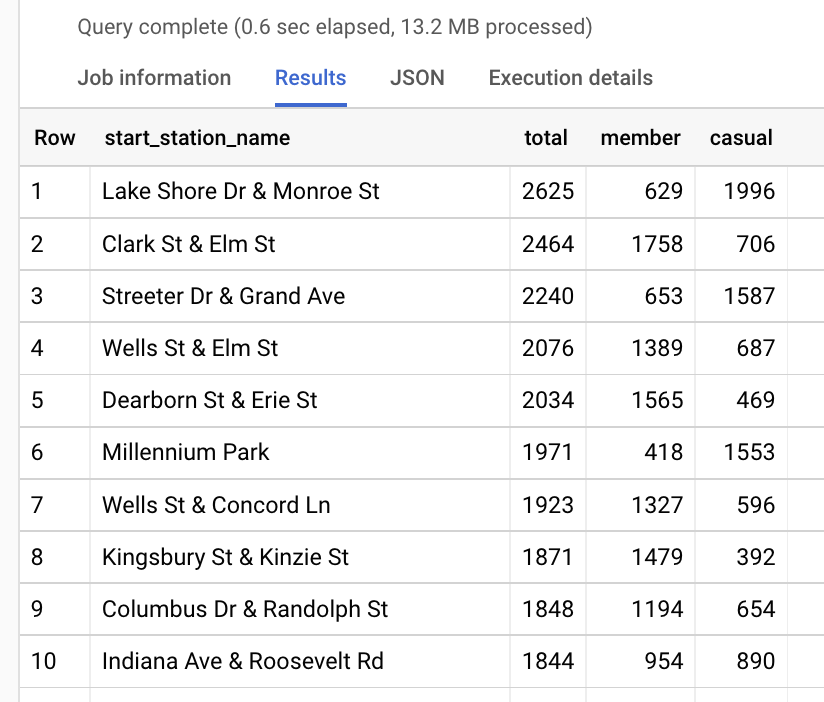This screenshot has width=824, height=702.
Task: Click the Query complete status message
Action: tap(335, 27)
